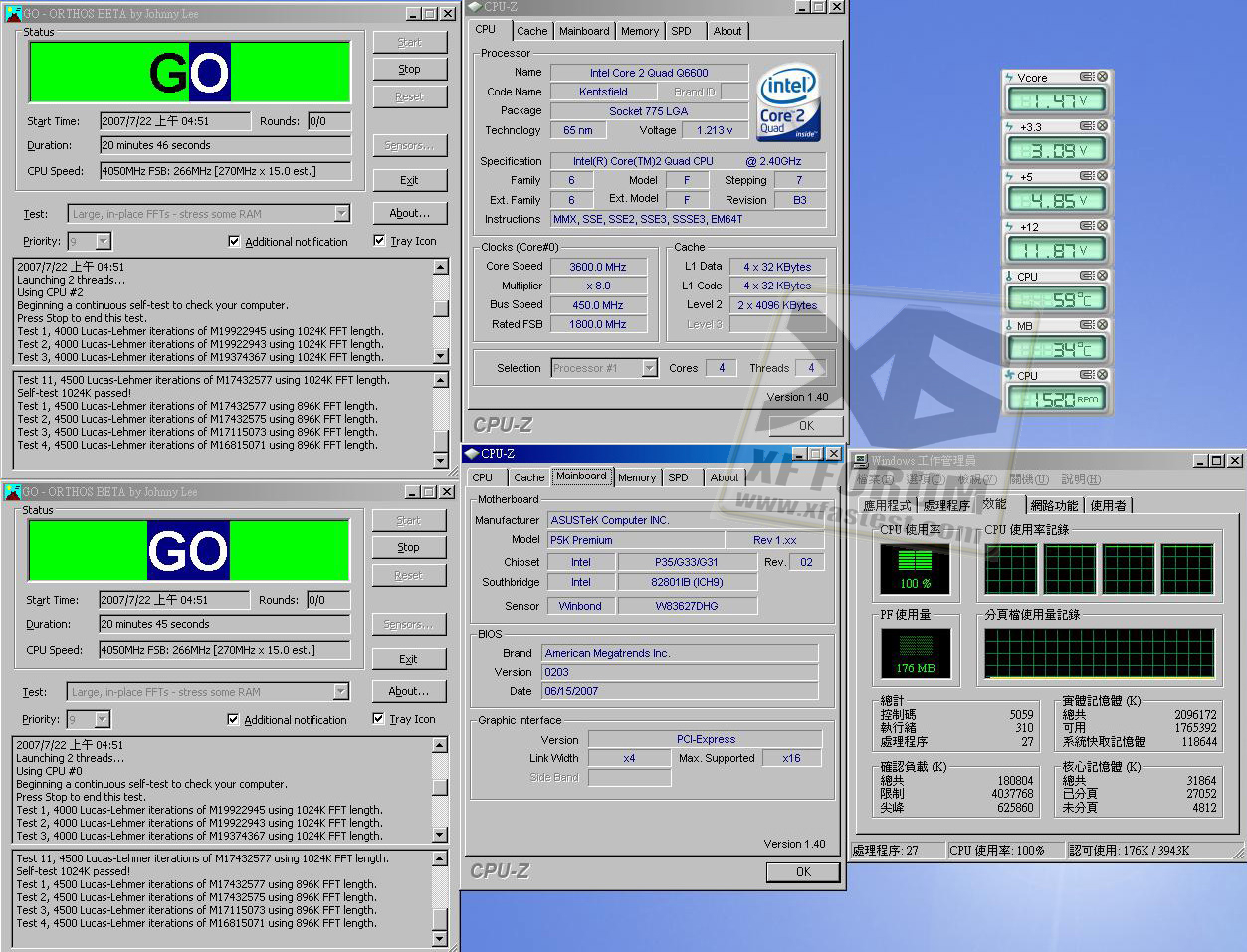The width and height of the screenshot is (1247, 952).
Task: Click the CPU thermometer icon
Action: point(1009,276)
